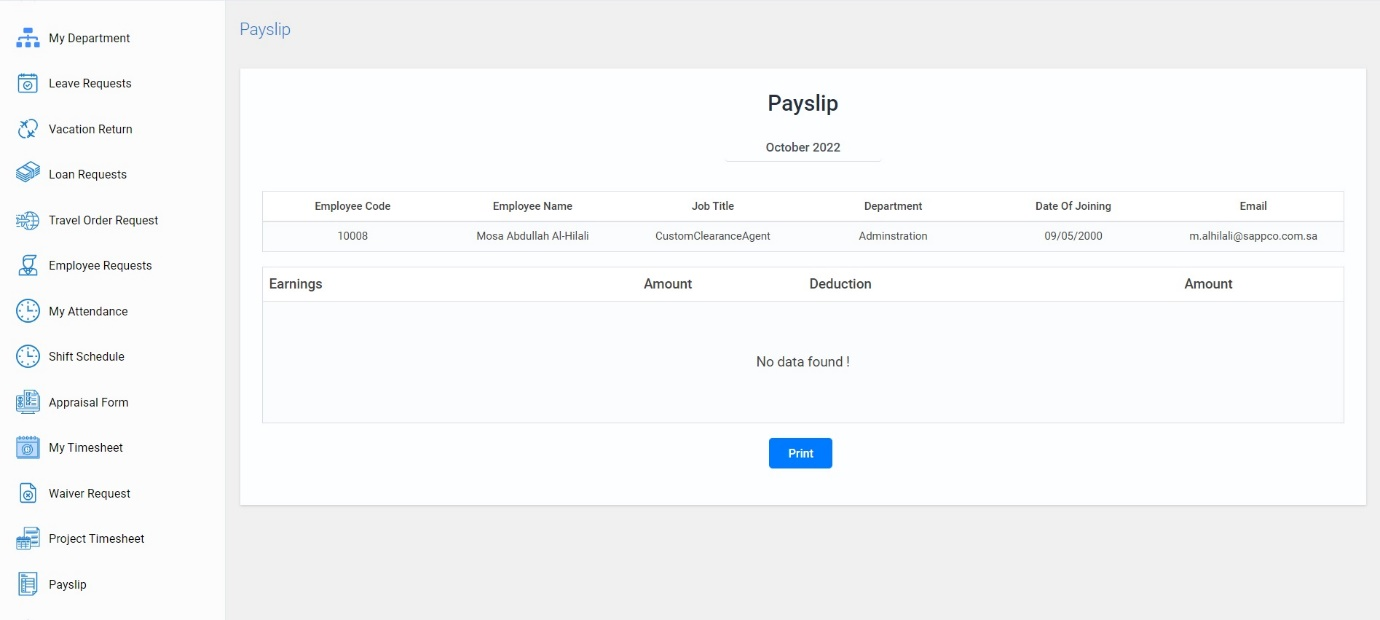This screenshot has width=1380, height=620.
Task: Select Employee Requests from the sidebar menu
Action: pyautogui.click(x=100, y=265)
